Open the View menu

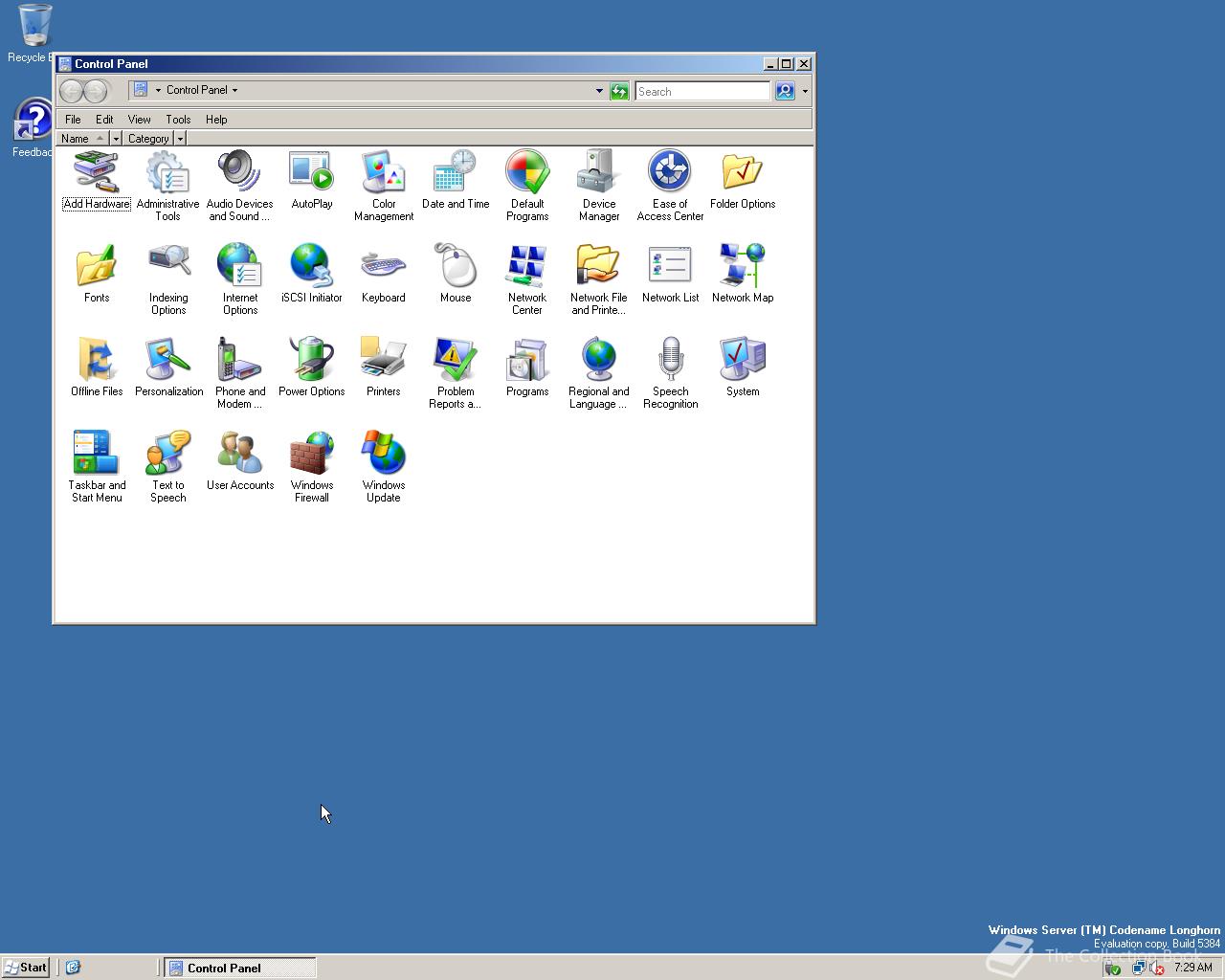pos(140,120)
